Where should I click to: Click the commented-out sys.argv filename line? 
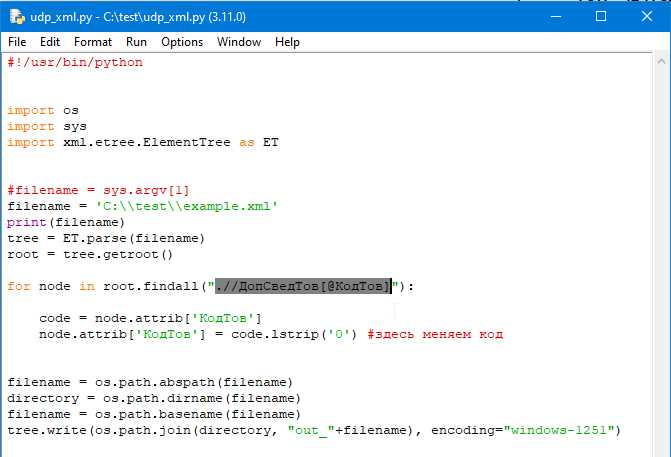pyautogui.click(x=98, y=190)
